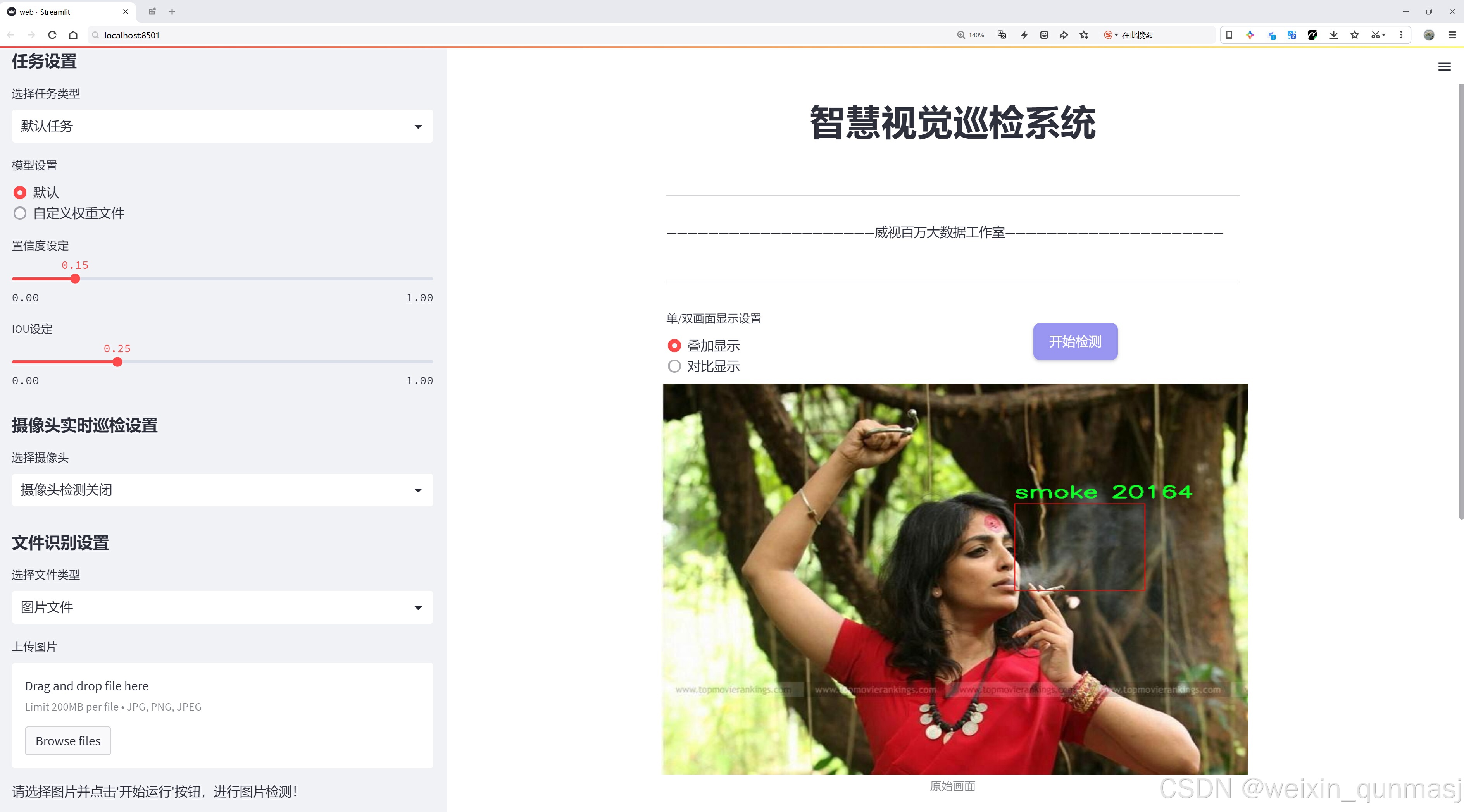
Task: Click the scissors screenshot tool icon
Action: tap(1375, 35)
